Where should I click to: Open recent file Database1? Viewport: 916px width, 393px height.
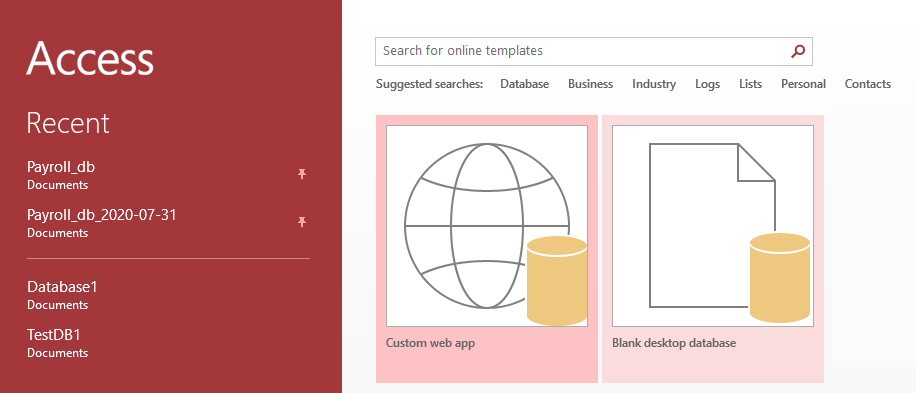coord(168,295)
